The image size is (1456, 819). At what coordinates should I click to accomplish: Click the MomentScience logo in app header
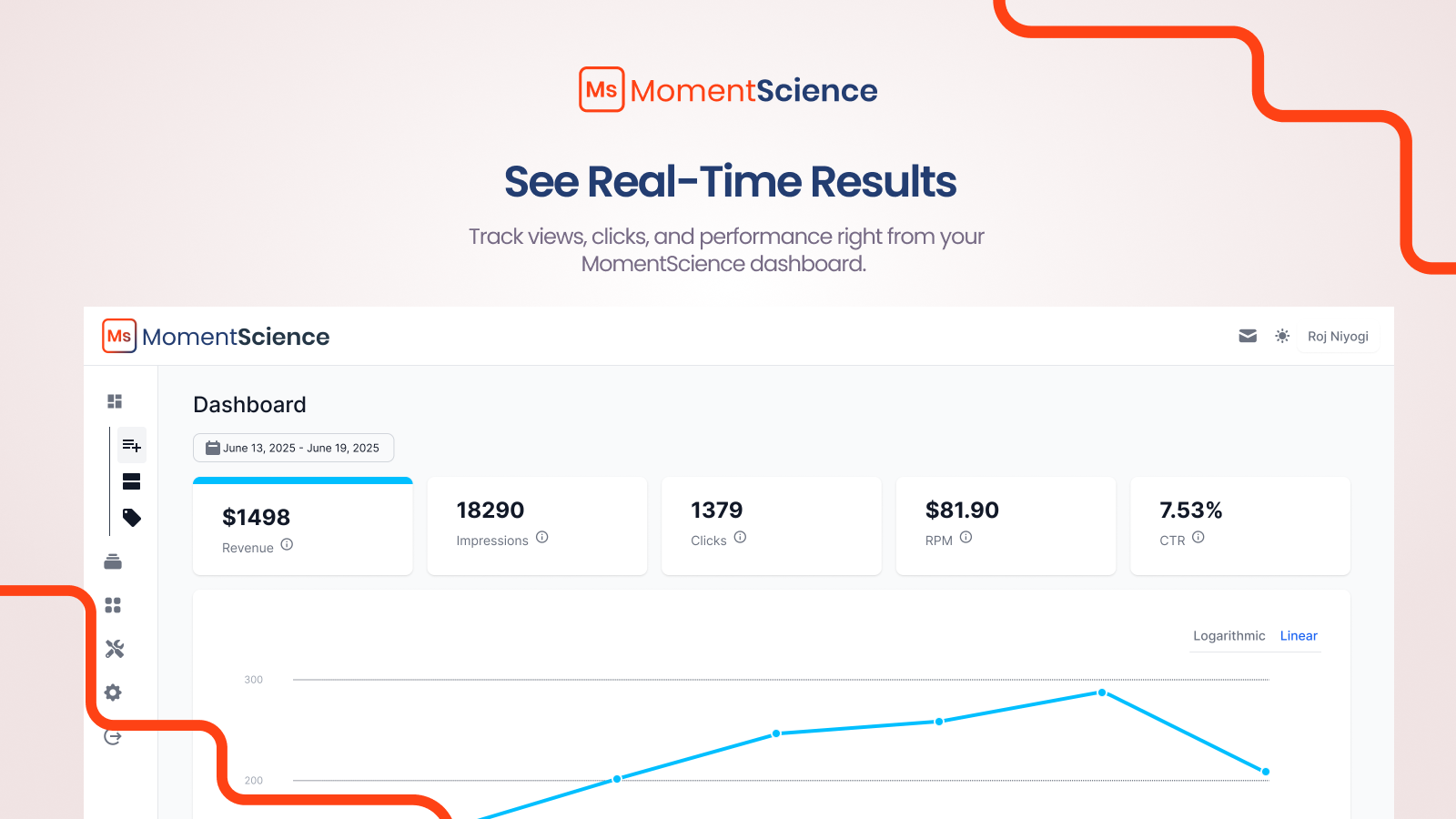[216, 336]
